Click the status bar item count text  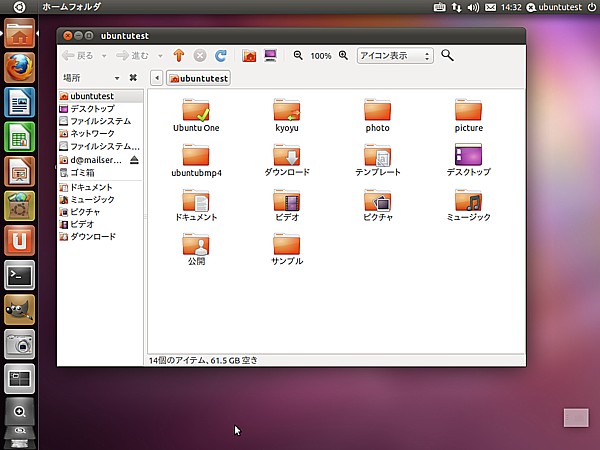[x=203, y=360]
